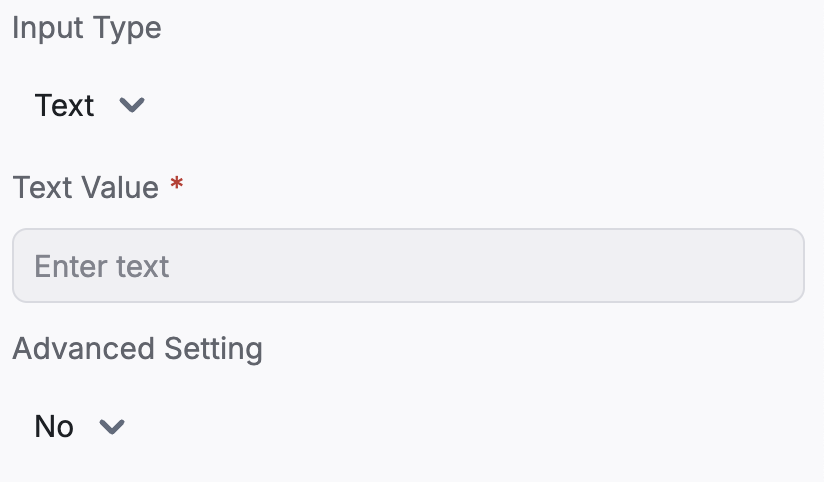Focus the 'Enter text' placeholder box
This screenshot has height=482, width=824.
(408, 265)
